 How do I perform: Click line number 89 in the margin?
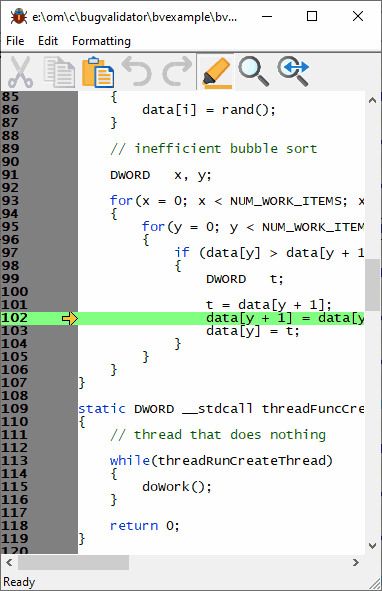(x=10, y=149)
